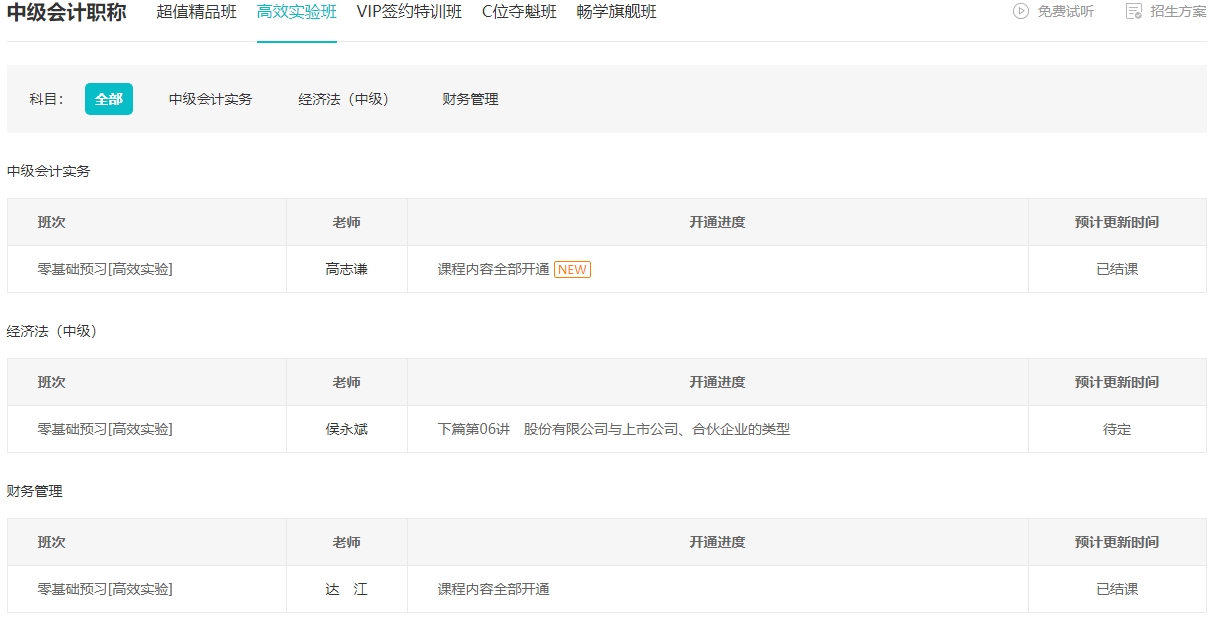1211x618 pixels.
Task: Click the NEW badge beside 课程内容全部开通
Action: click(x=572, y=269)
